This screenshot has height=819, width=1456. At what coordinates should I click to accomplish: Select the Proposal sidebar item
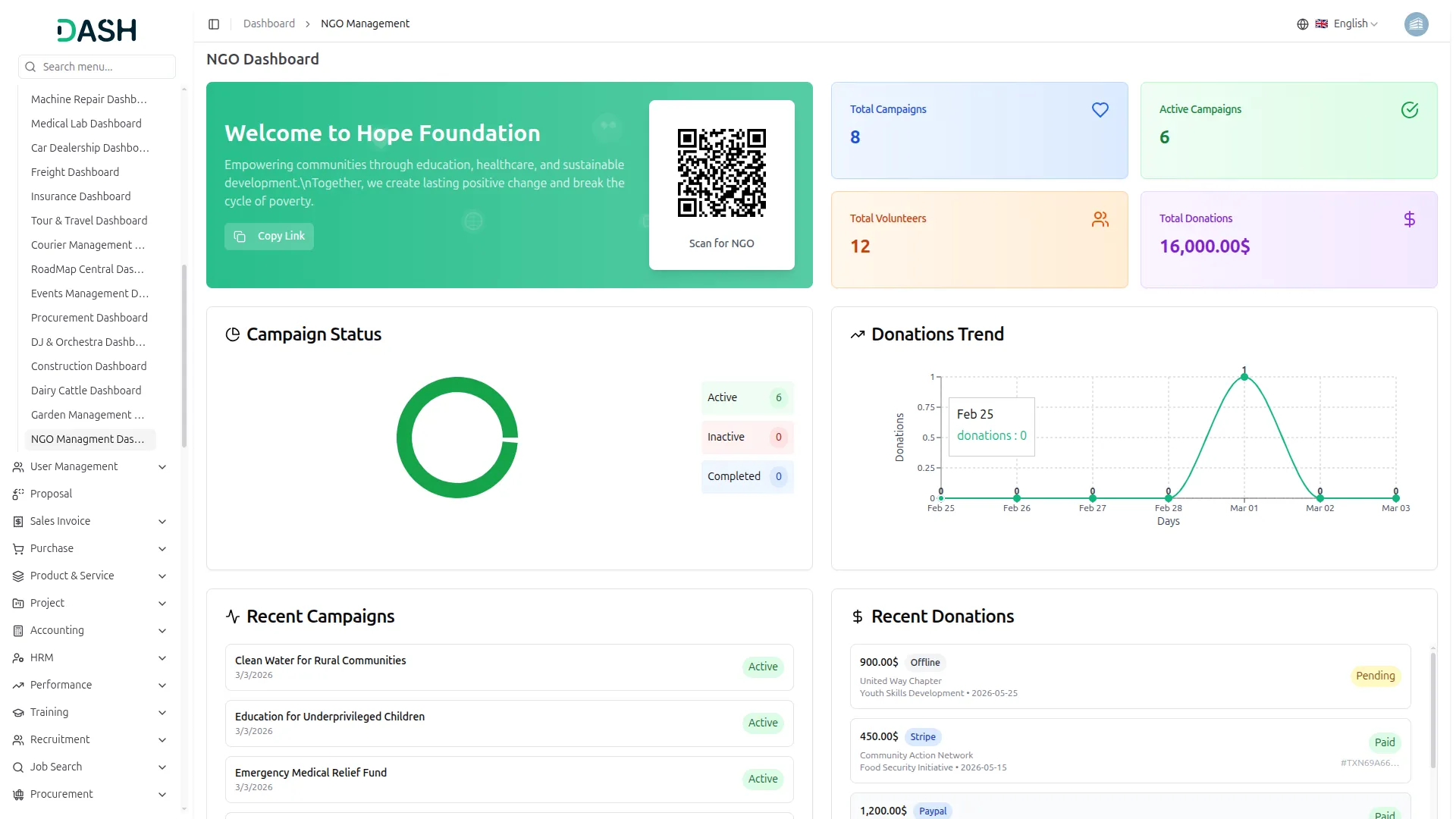51,494
